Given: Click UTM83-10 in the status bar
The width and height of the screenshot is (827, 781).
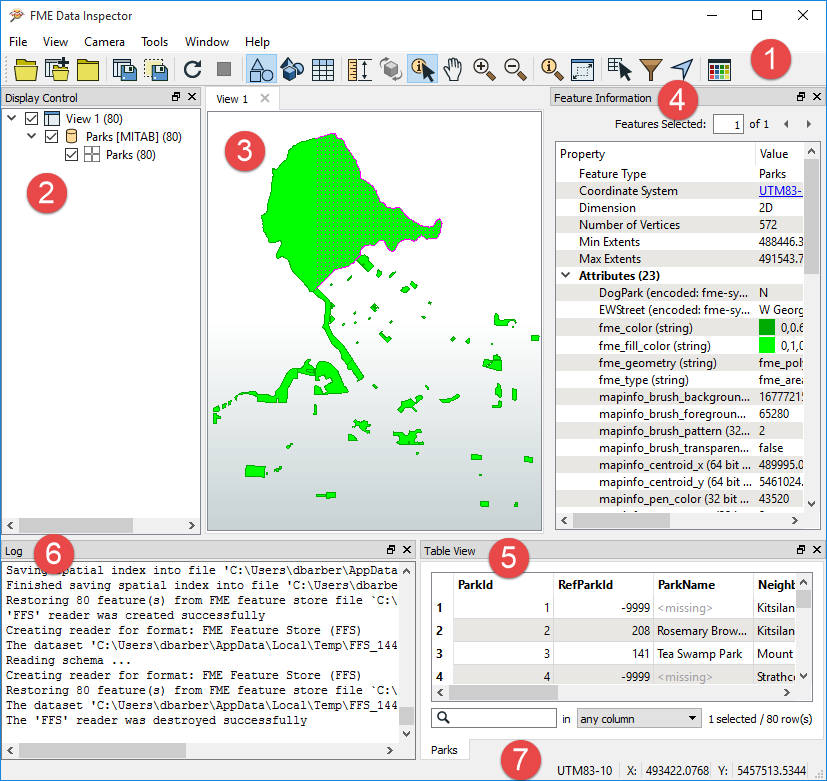Looking at the screenshot, I should (584, 770).
